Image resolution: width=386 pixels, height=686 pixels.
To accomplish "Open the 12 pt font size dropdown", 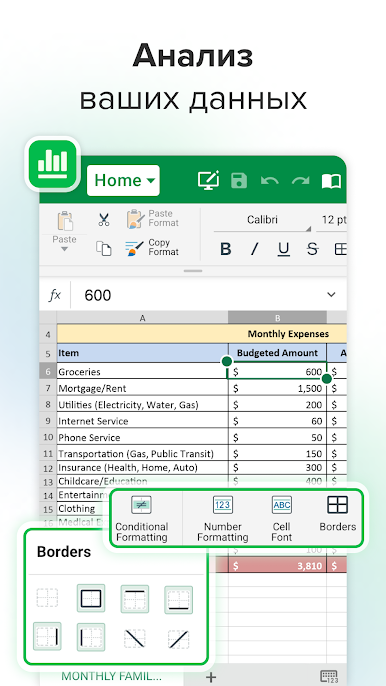I will pos(332,220).
